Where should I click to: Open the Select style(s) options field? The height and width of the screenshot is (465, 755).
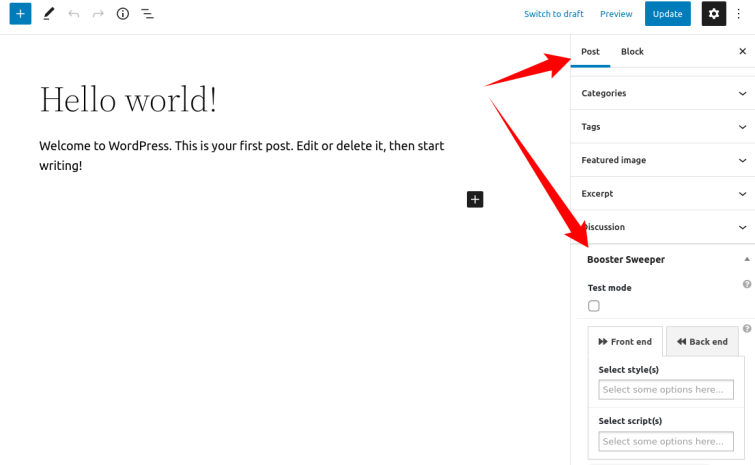(x=666, y=390)
